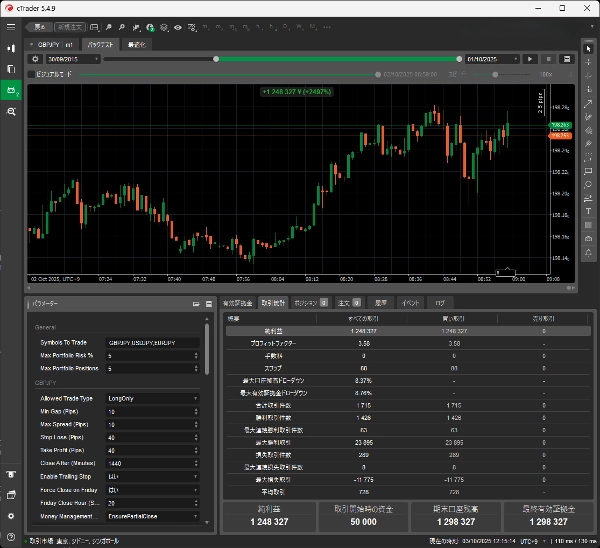Click the Symbols To Trade input field

(152, 342)
